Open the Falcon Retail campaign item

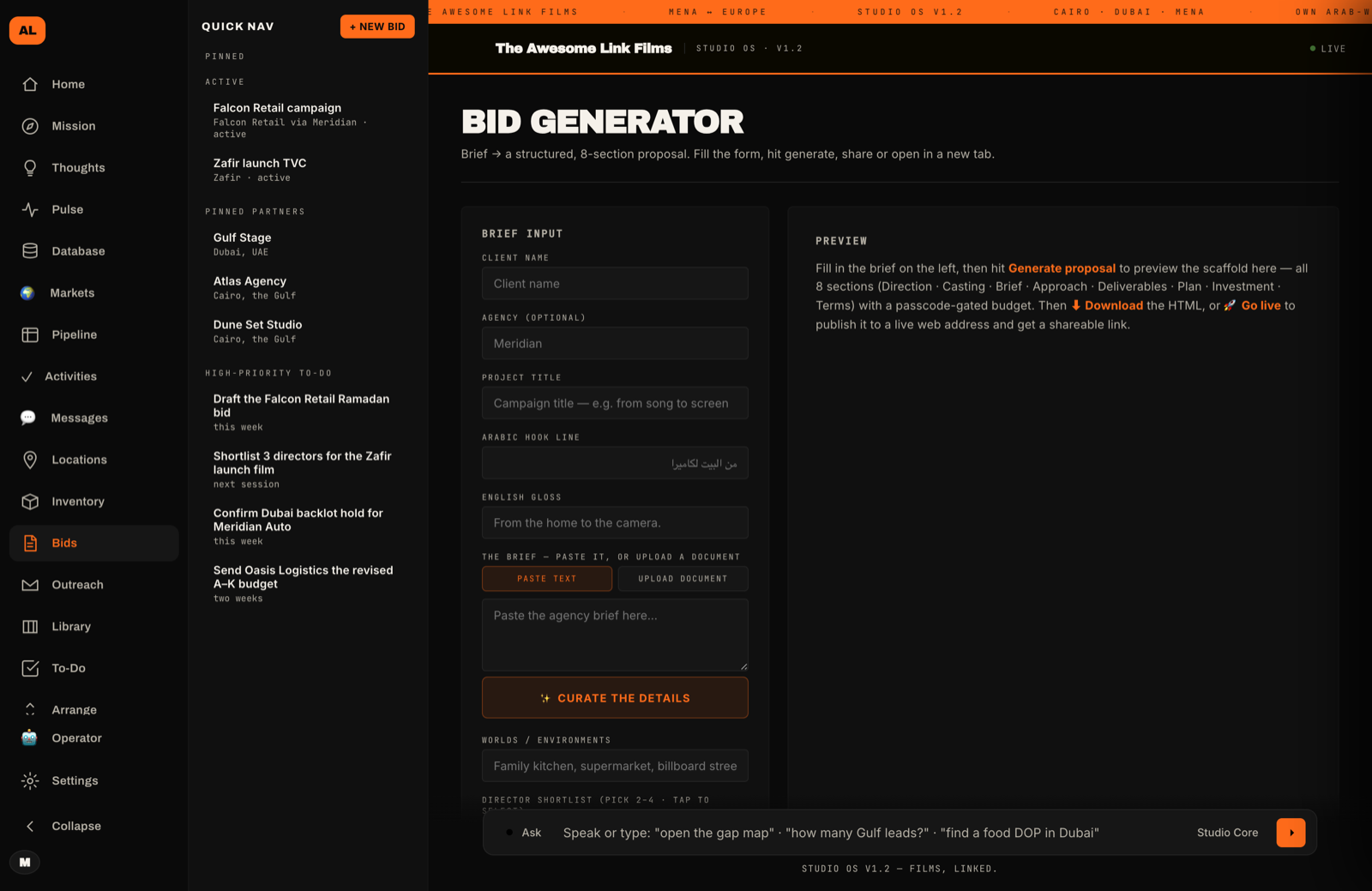pos(309,120)
